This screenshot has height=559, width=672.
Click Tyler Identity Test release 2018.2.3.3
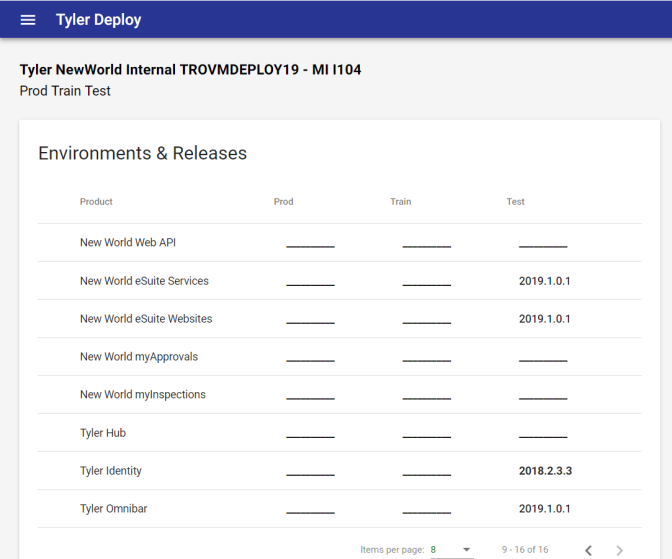pos(545,471)
